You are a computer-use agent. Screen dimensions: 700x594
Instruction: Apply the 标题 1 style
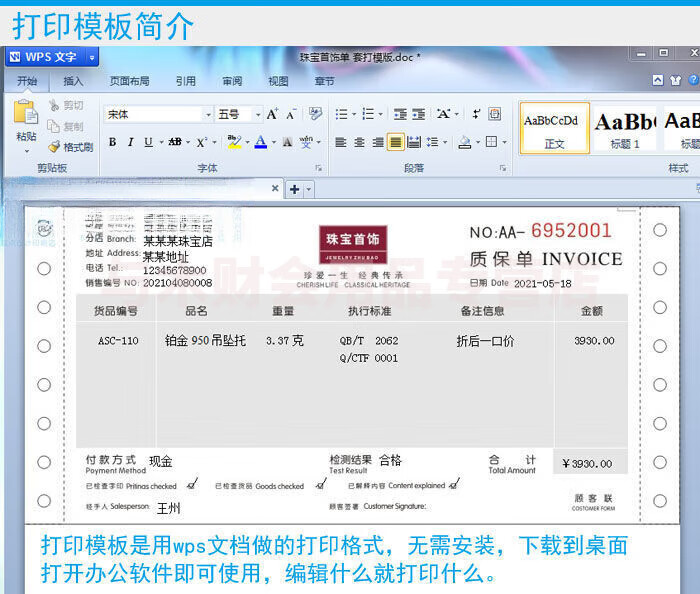click(x=625, y=128)
